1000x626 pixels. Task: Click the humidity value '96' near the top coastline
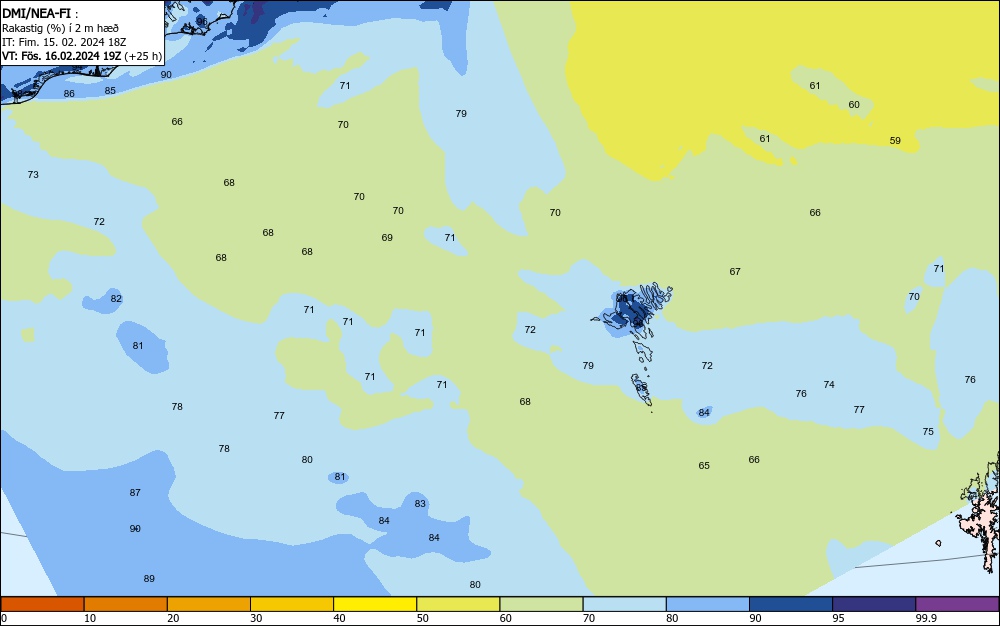[202, 21]
